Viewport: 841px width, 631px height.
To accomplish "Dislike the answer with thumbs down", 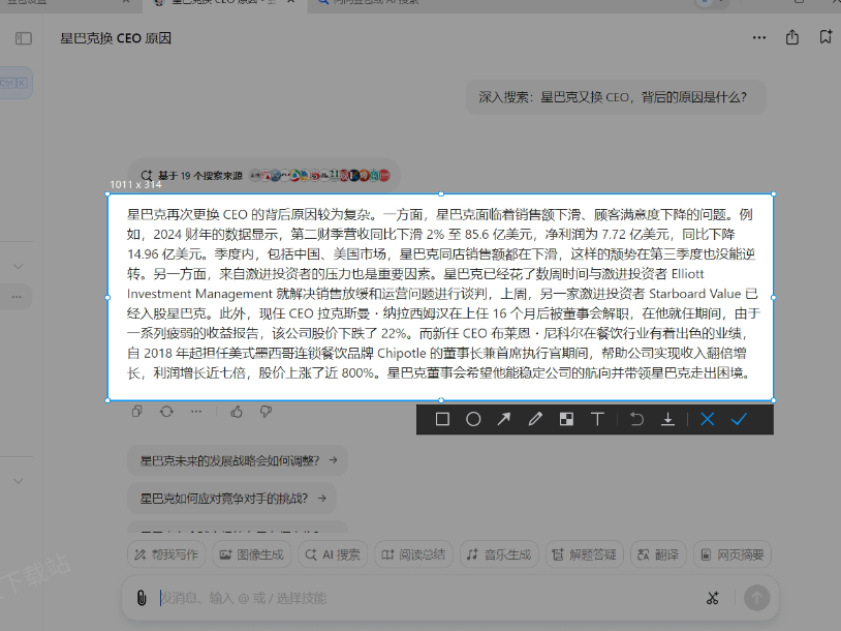I will click(x=265, y=412).
